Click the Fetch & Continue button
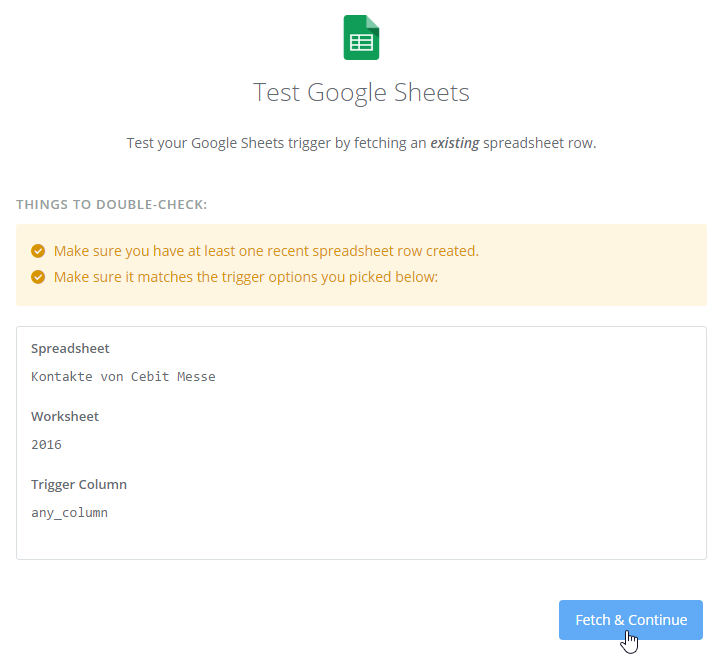 pyautogui.click(x=631, y=619)
